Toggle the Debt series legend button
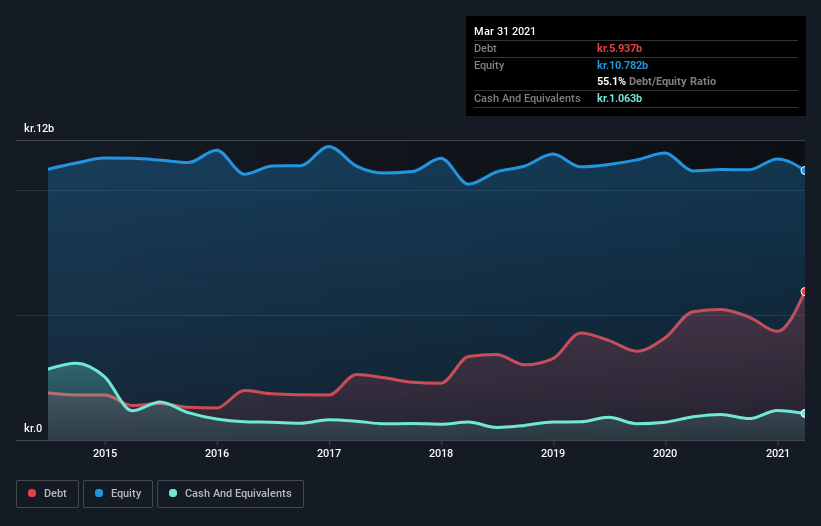The image size is (821, 526). [x=48, y=494]
